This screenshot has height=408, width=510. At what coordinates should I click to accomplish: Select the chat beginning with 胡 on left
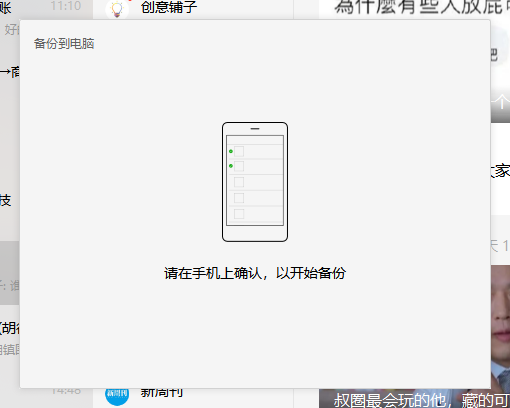(x=10, y=337)
